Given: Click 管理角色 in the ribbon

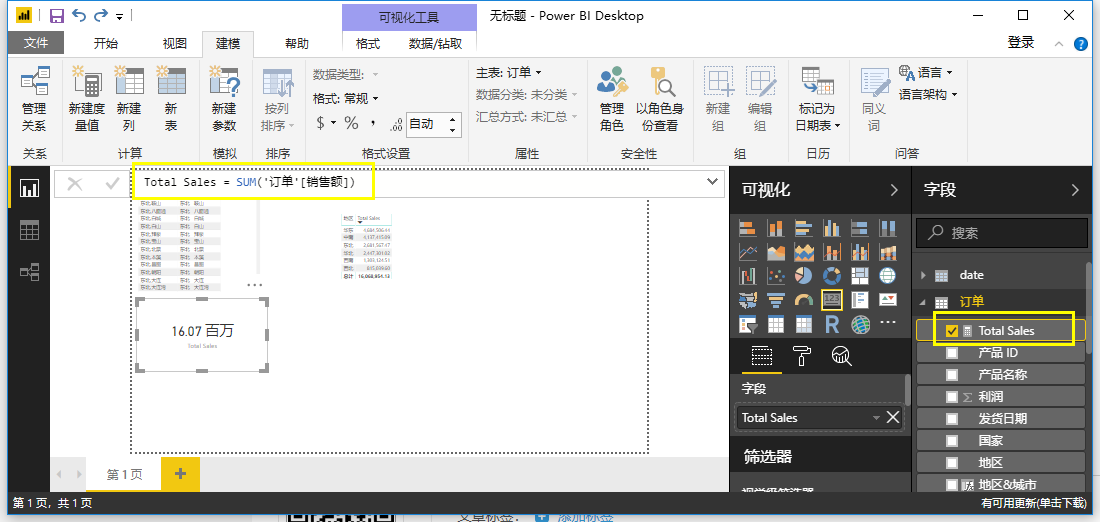Looking at the screenshot, I should click(612, 100).
